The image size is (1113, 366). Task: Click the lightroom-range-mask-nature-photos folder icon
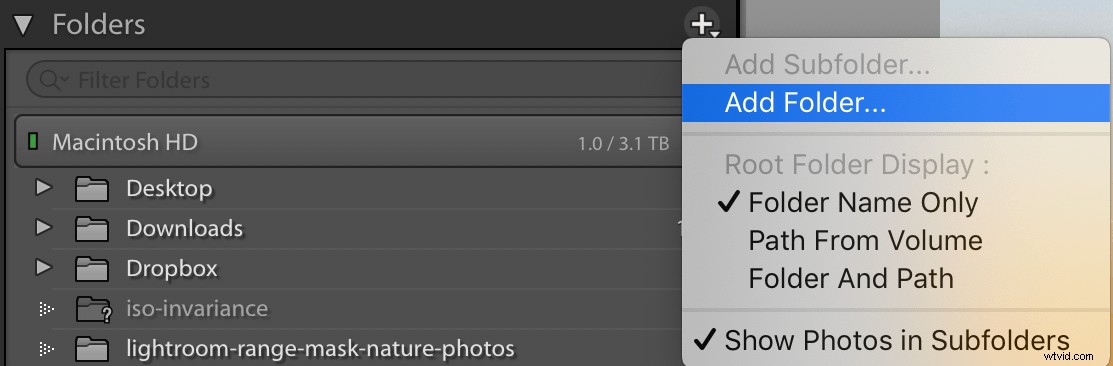click(92, 350)
